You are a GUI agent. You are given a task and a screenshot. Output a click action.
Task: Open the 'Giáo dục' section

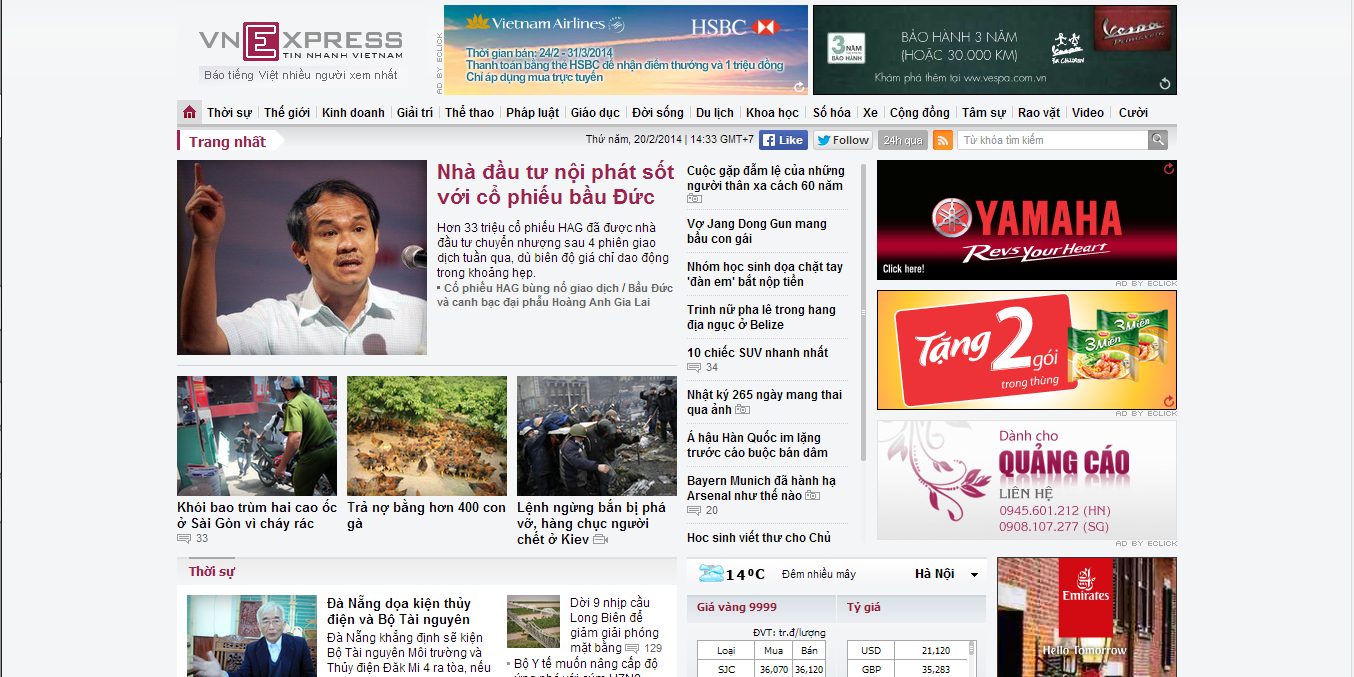click(595, 112)
